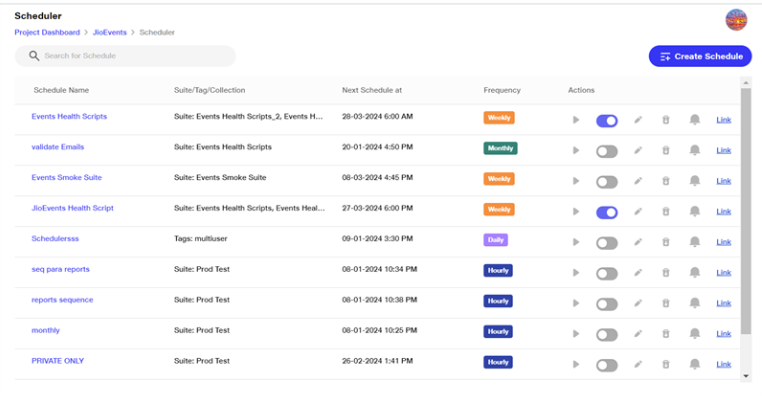Click the scrollbar up arrow of table
Screen dimensions: 762x396
[746, 83]
